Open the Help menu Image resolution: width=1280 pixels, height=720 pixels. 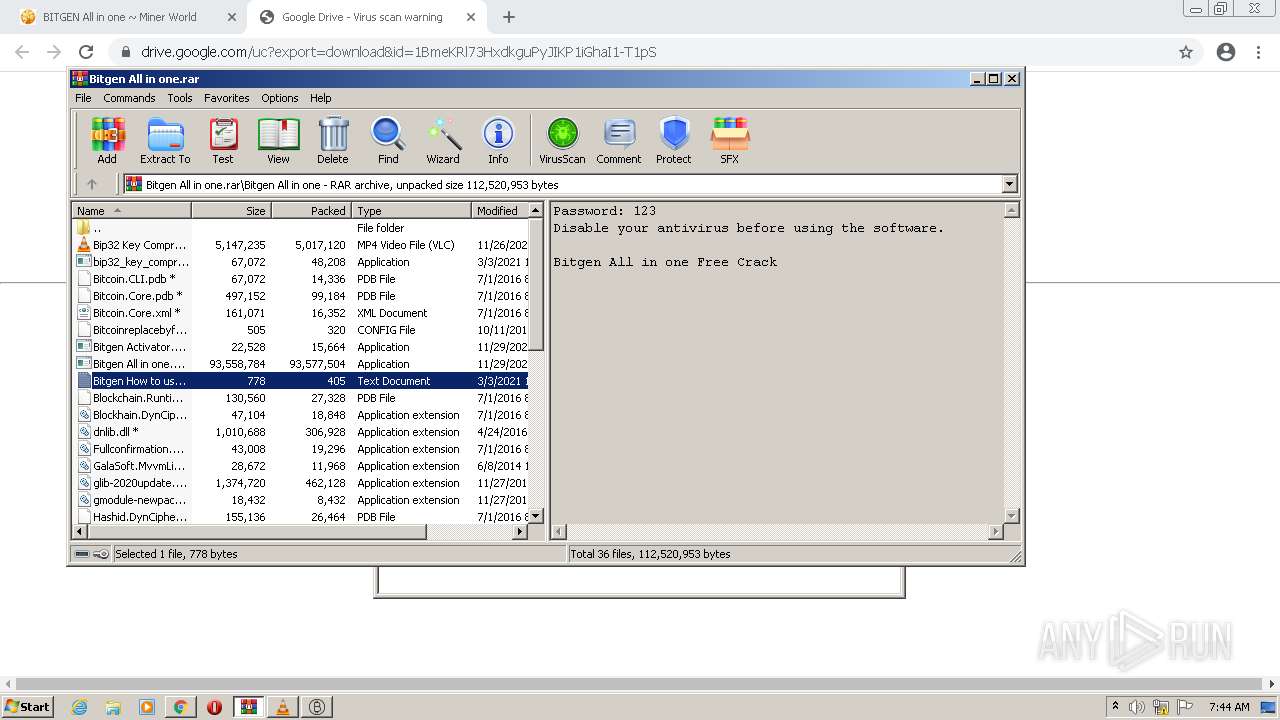pos(320,98)
